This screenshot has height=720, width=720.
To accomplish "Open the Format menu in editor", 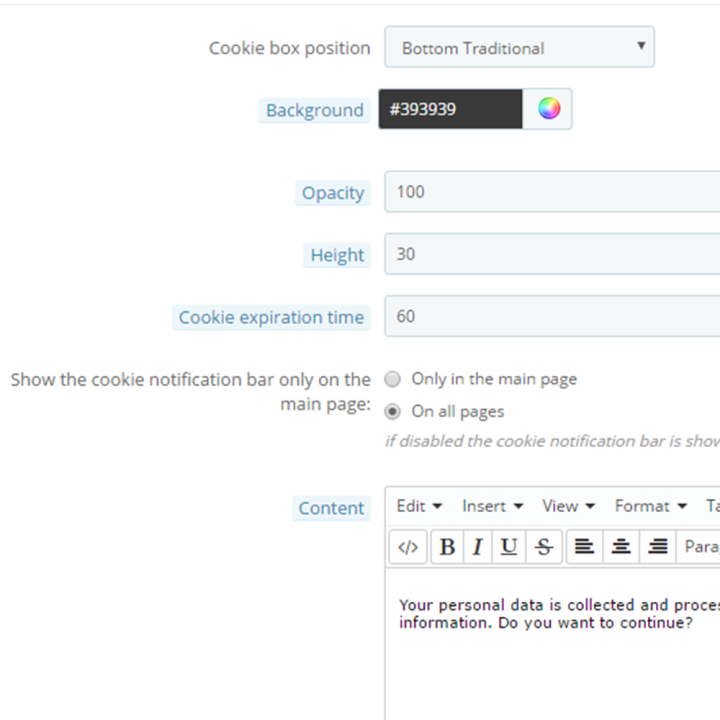I will 651,506.
